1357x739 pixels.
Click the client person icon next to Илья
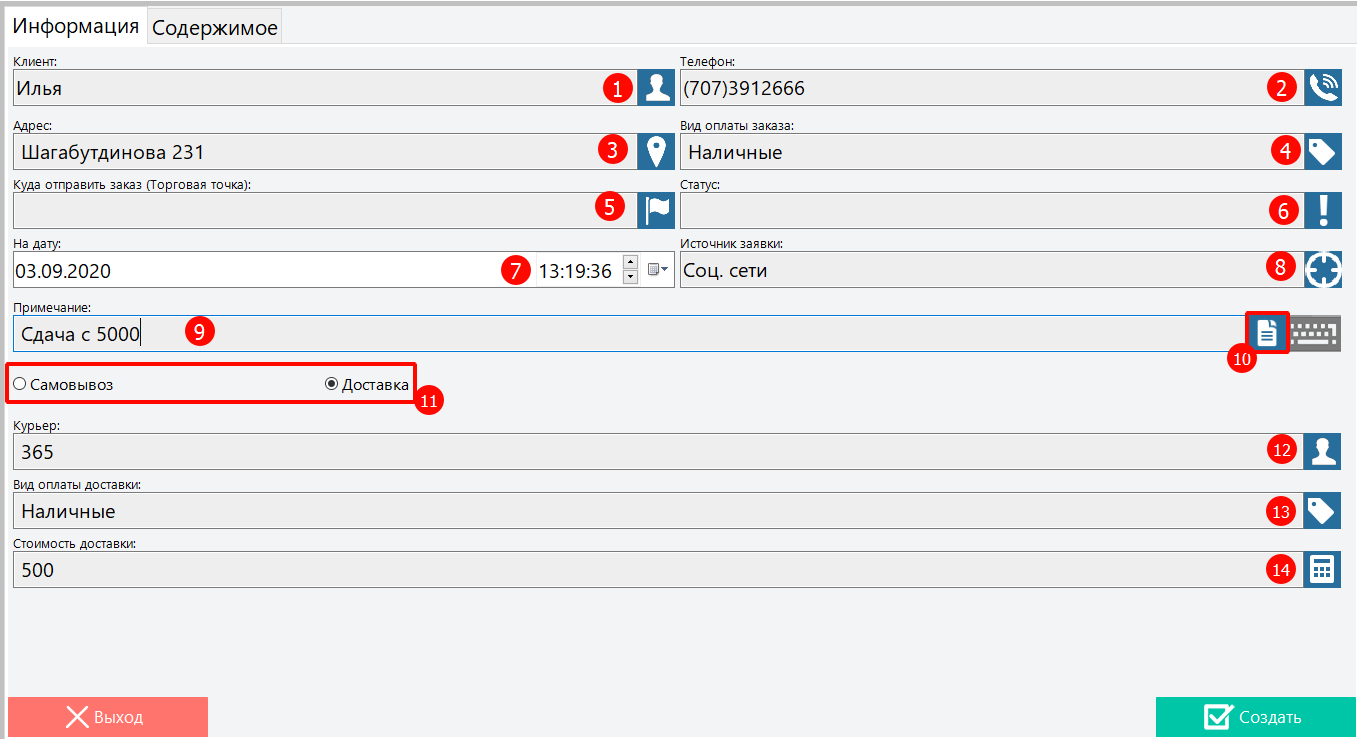pyautogui.click(x=656, y=89)
